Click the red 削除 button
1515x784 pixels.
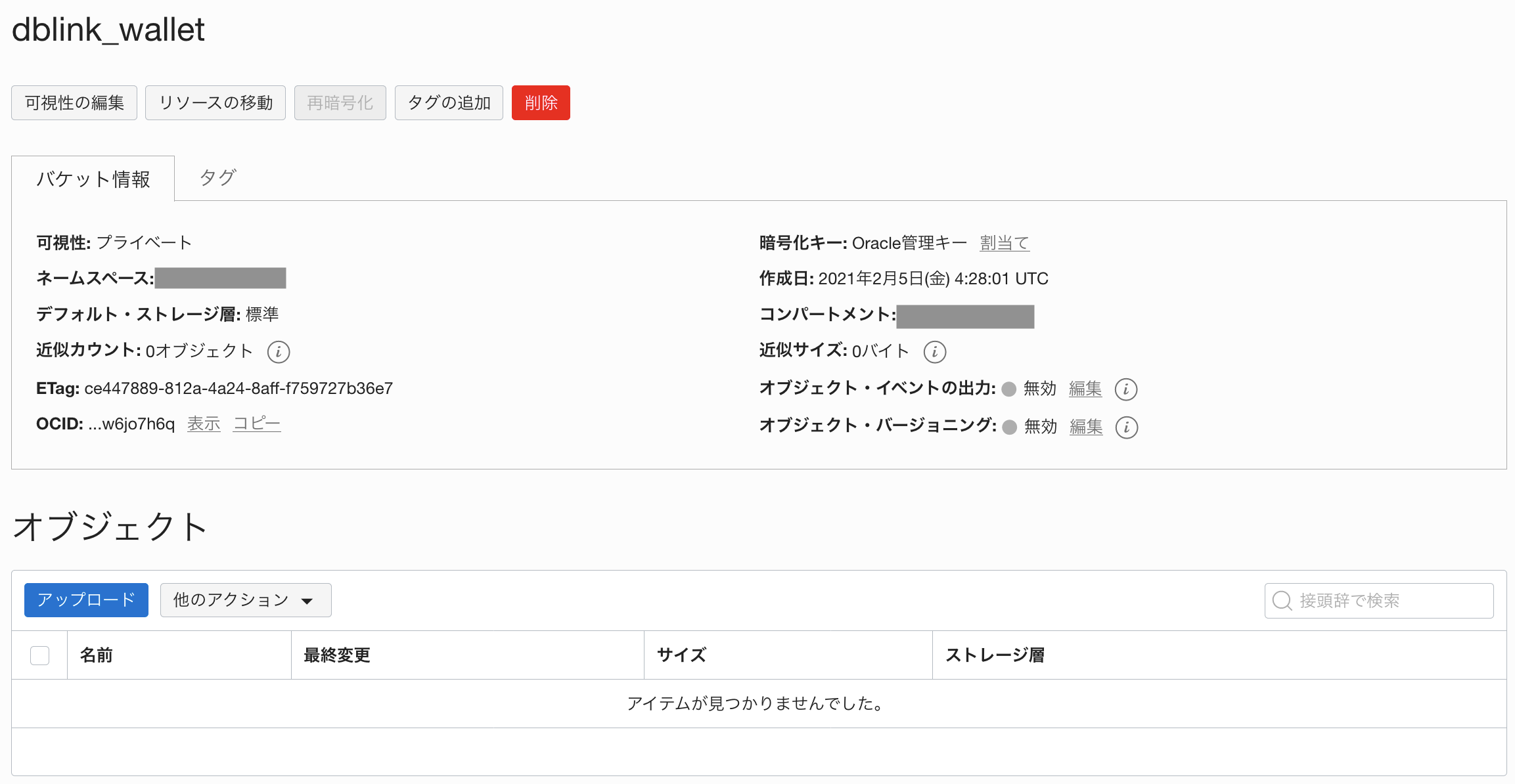click(x=540, y=102)
